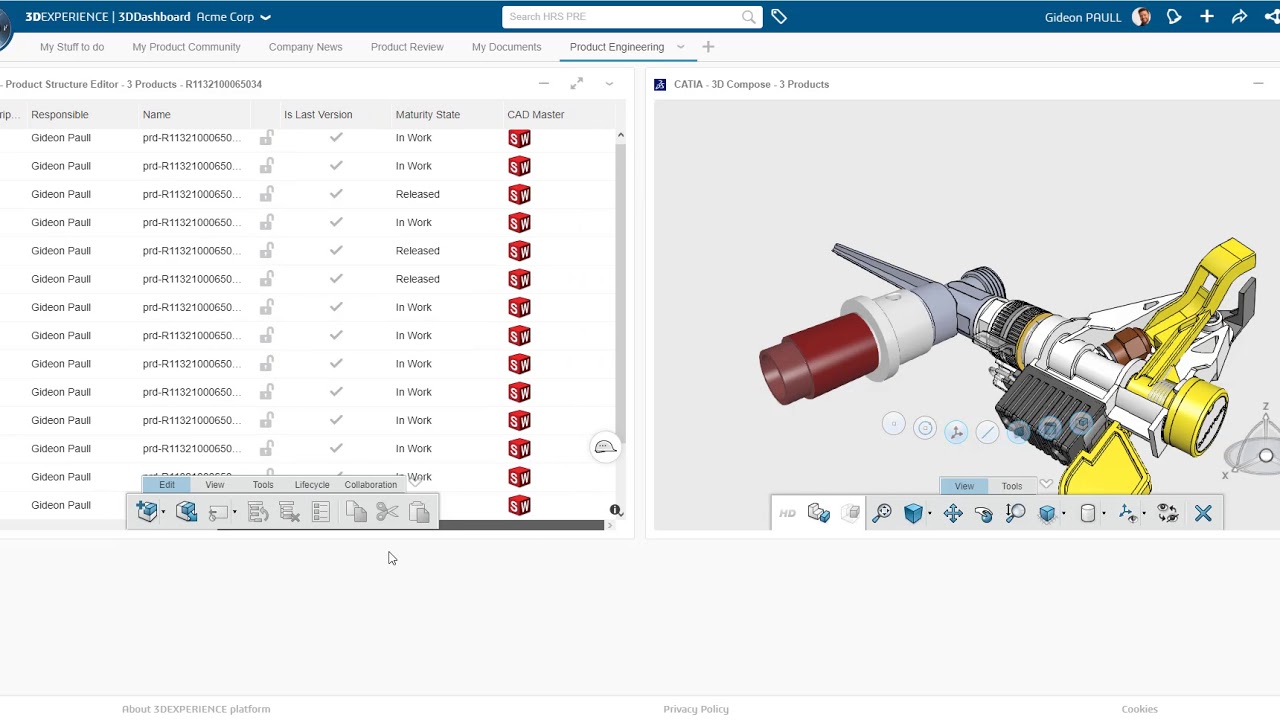Open the Properties list icon in the Edit toolbar

pyautogui.click(x=321, y=512)
